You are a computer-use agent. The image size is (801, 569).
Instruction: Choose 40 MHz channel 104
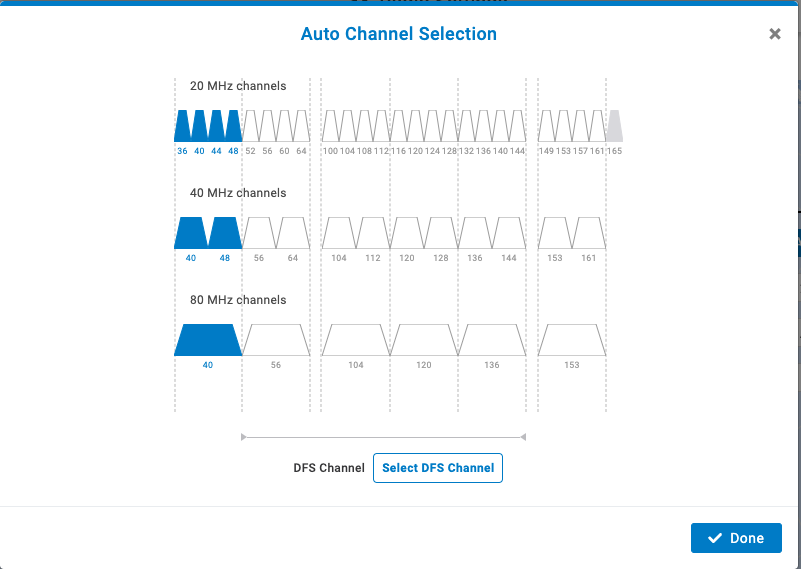click(339, 233)
